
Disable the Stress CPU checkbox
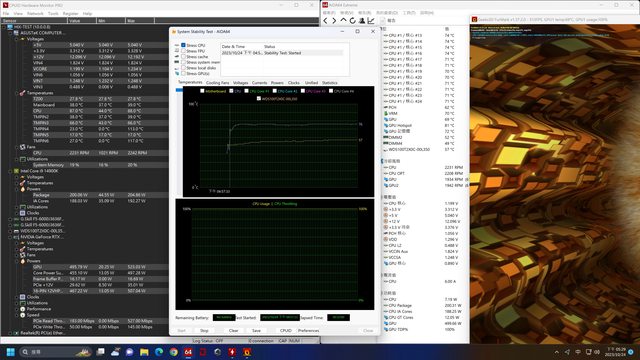(x=183, y=45)
